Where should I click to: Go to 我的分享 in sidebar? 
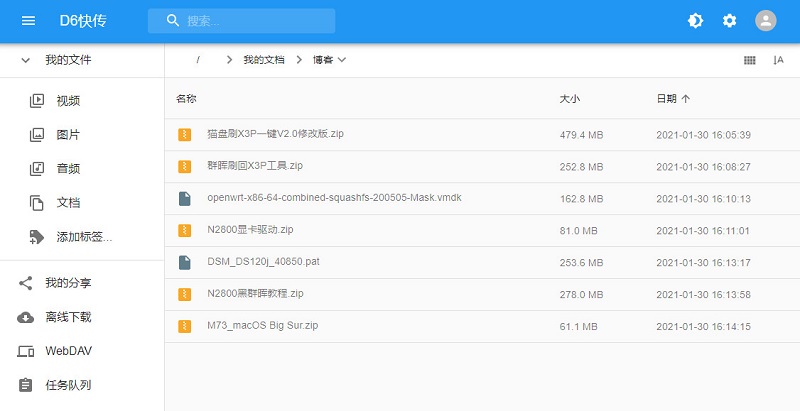tap(68, 283)
